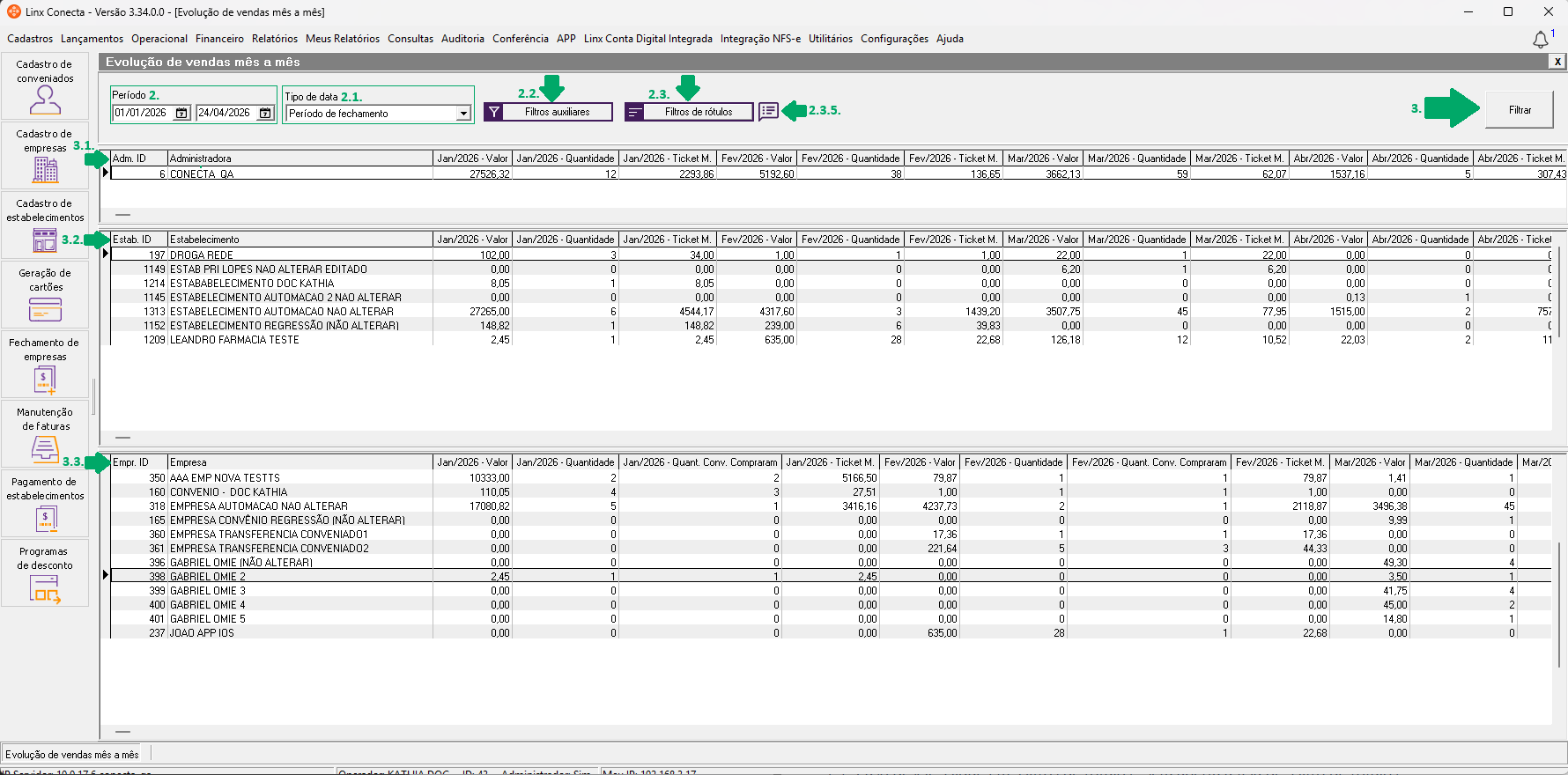The image size is (1568, 775).
Task: Open Manutenção de faturas sidebar shortcut
Action: (x=45, y=434)
